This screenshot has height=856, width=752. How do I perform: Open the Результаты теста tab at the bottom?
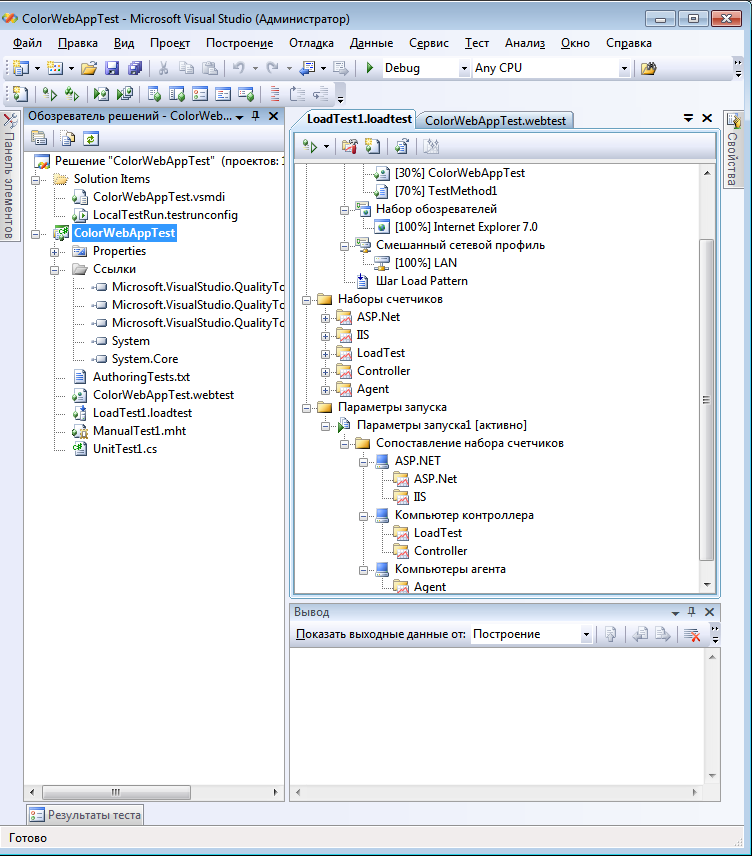[85, 815]
